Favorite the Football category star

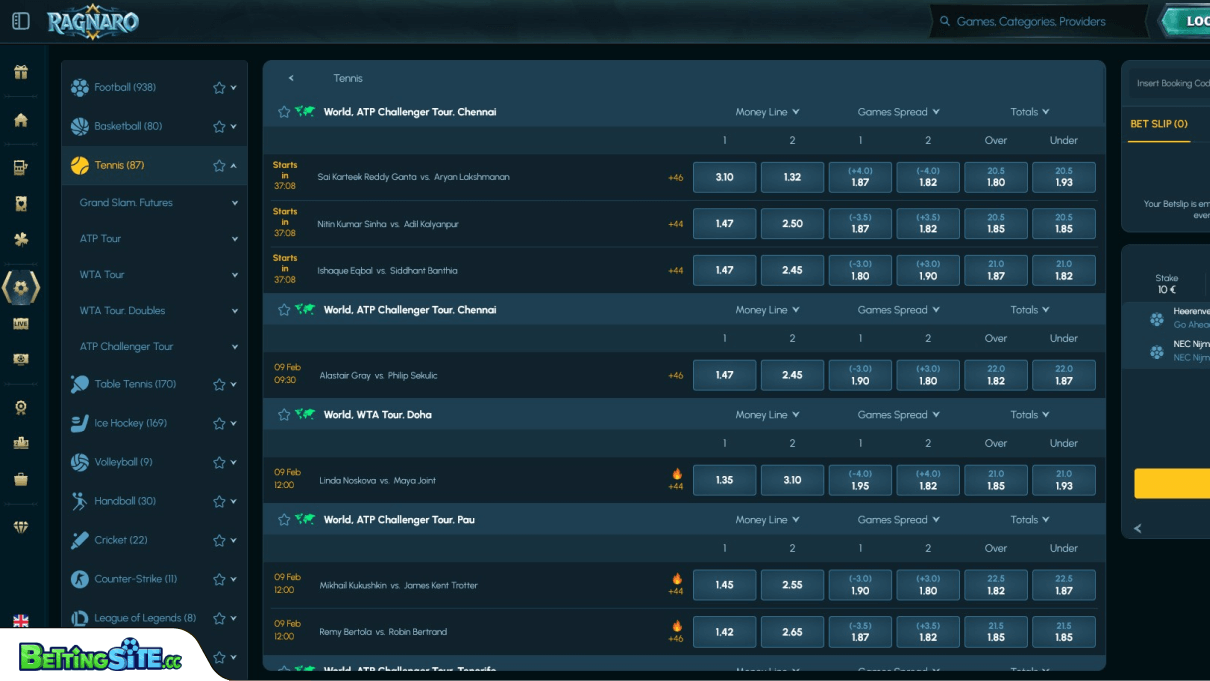point(217,87)
